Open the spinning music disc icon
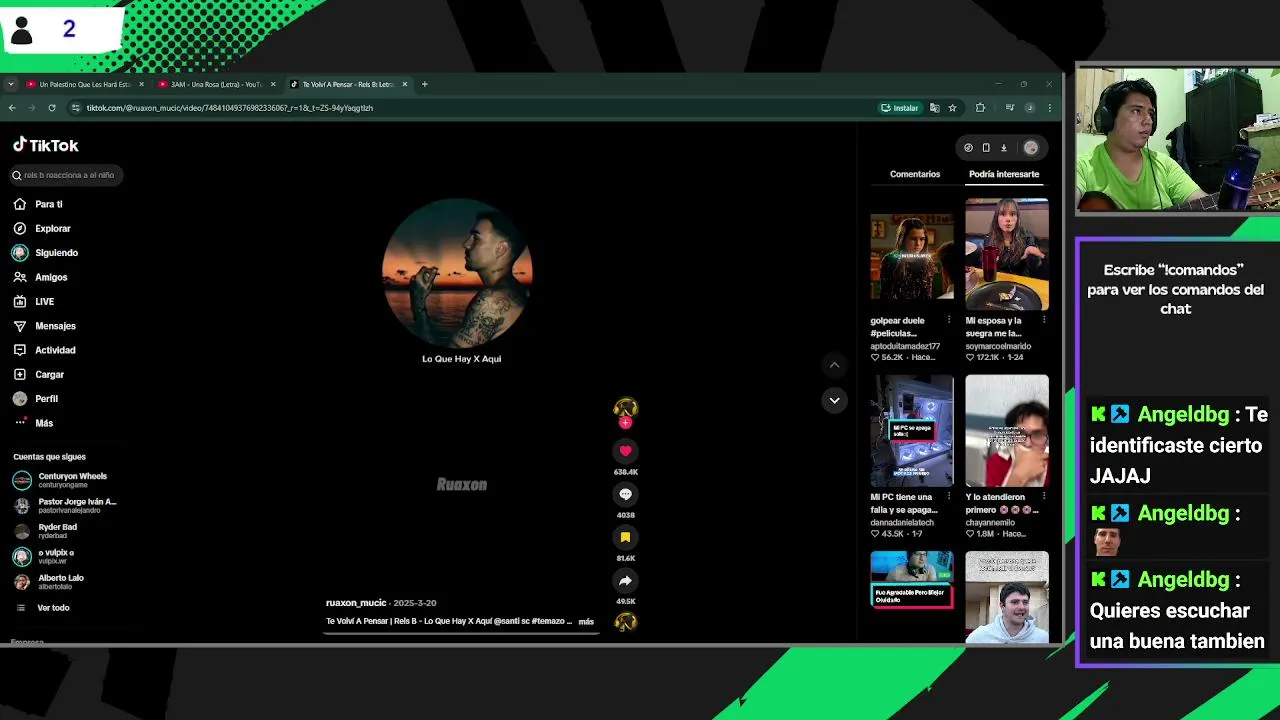 [626, 622]
